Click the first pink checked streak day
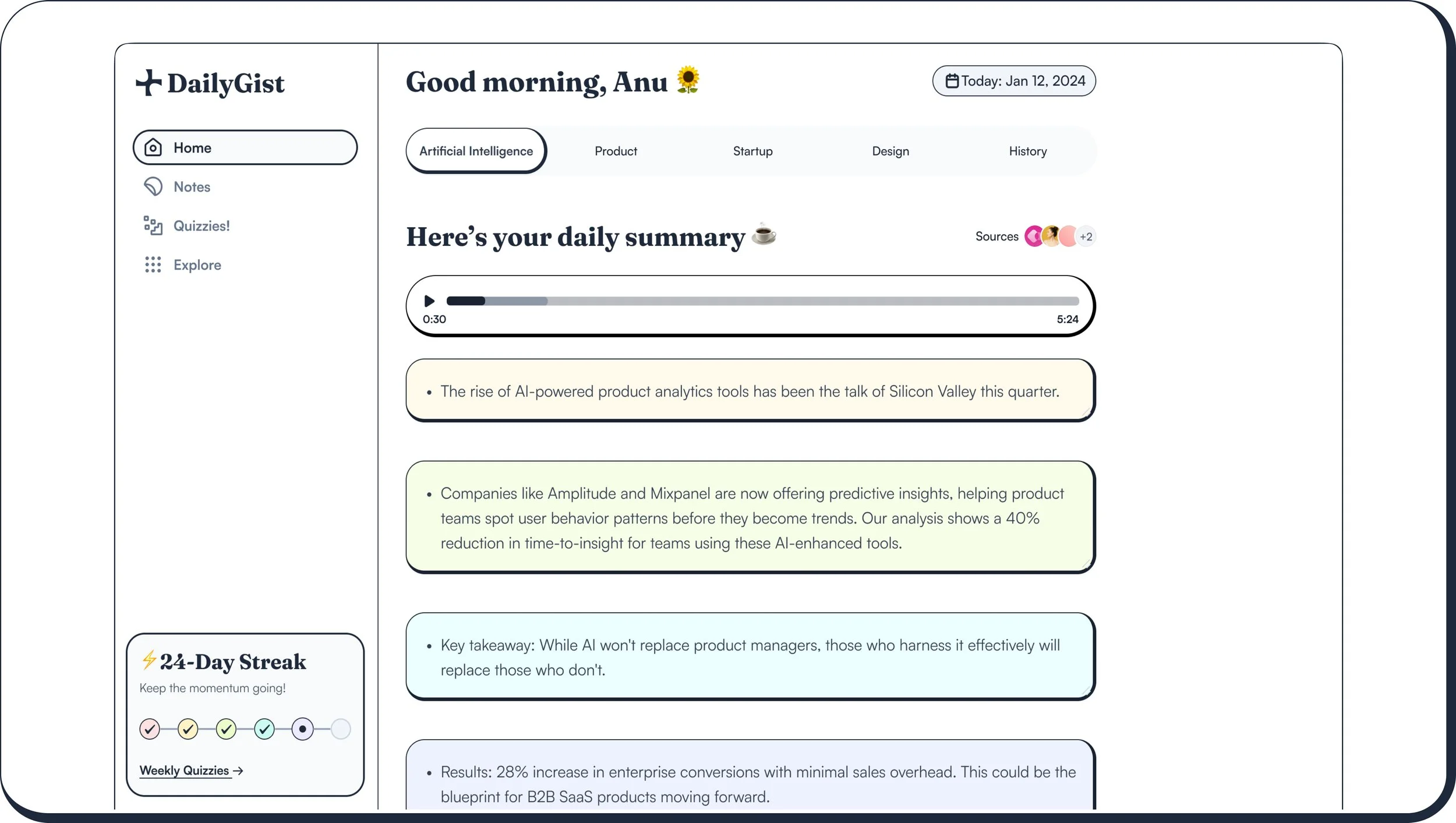The width and height of the screenshot is (1456, 823). pos(150,729)
